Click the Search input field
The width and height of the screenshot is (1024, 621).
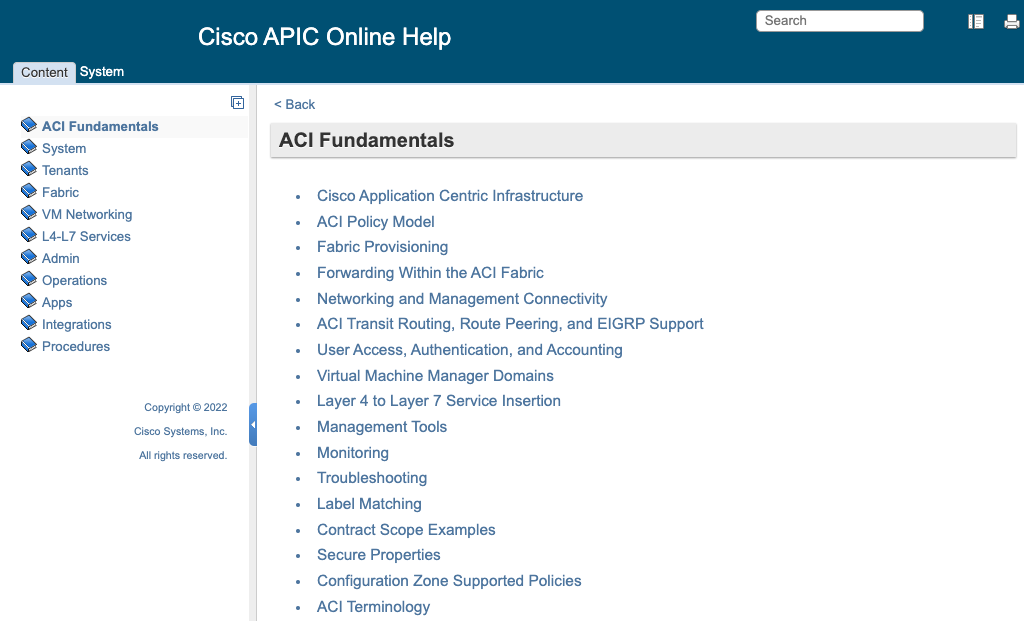(x=840, y=21)
